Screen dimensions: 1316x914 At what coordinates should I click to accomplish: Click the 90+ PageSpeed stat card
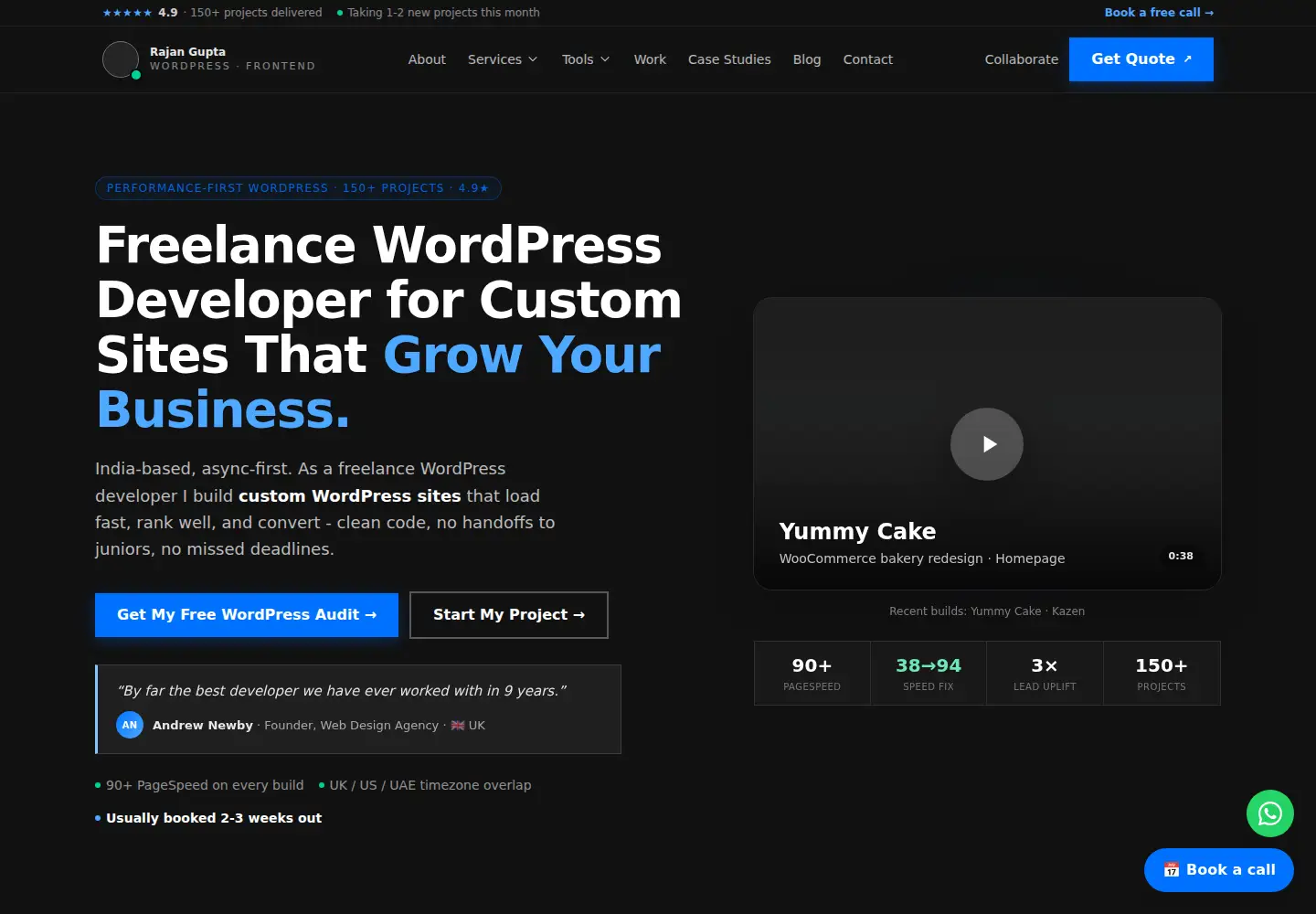click(x=812, y=674)
